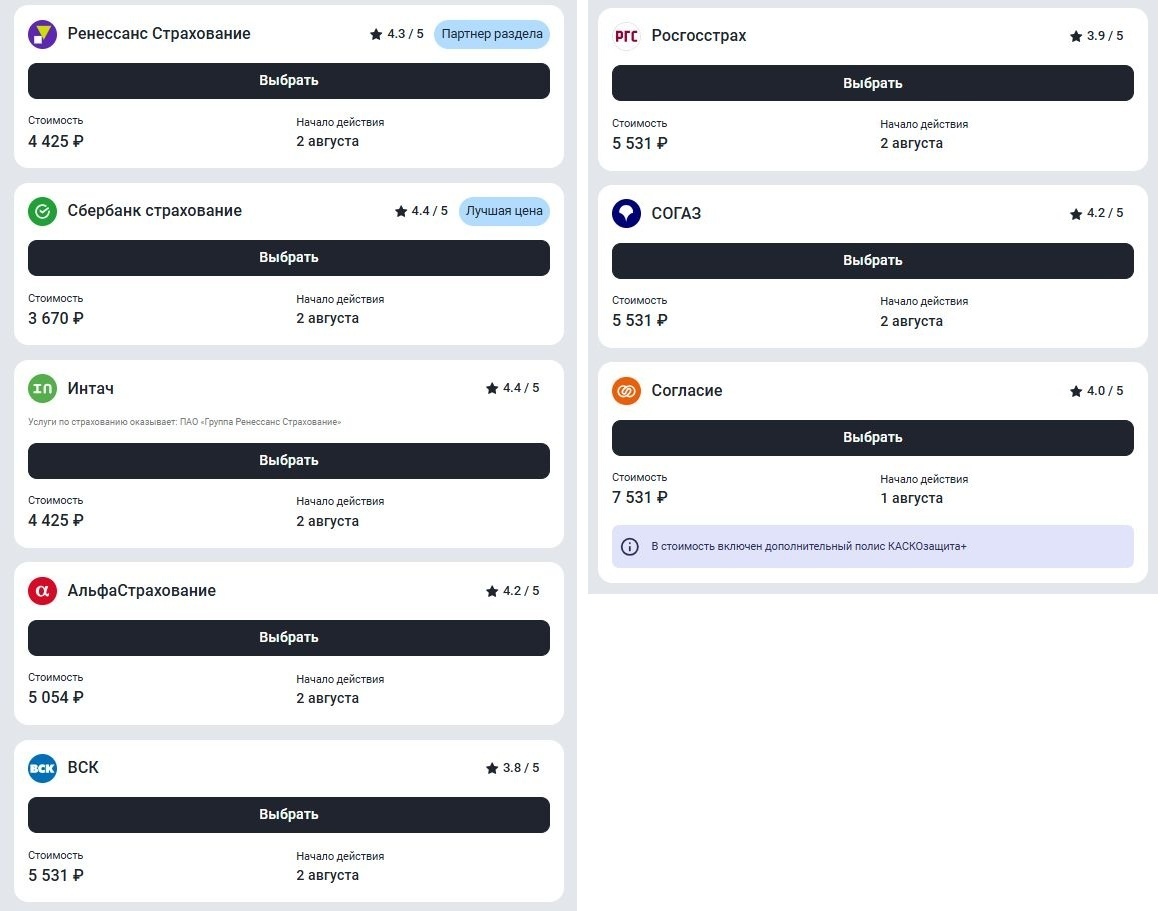The image size is (1165, 911).
Task: Choose the Сбербанк страхование offer via Выбрать
Action: (288, 258)
